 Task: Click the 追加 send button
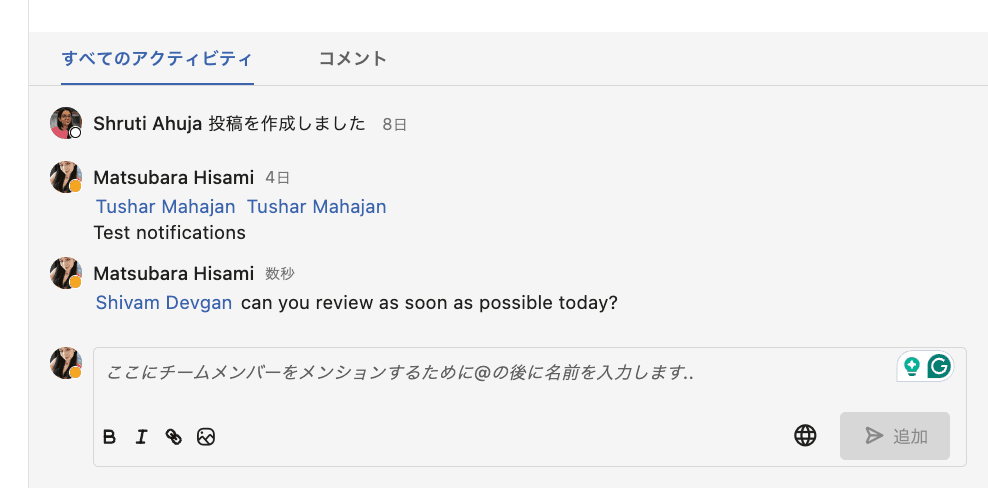pos(895,436)
